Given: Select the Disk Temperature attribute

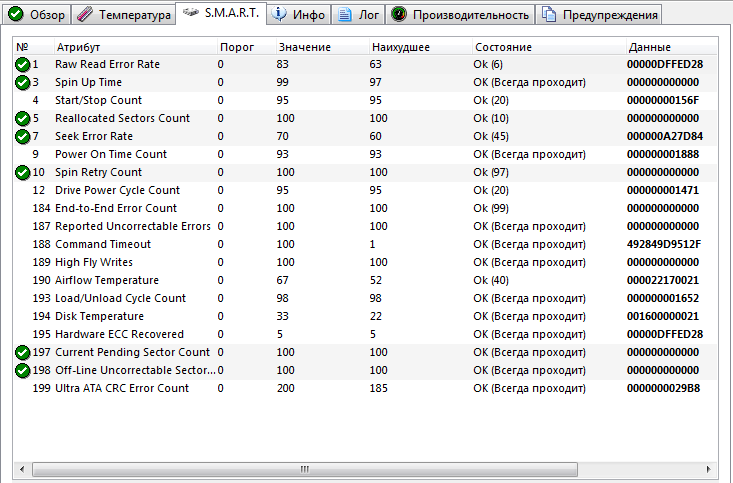Looking at the screenshot, I should tap(99, 317).
